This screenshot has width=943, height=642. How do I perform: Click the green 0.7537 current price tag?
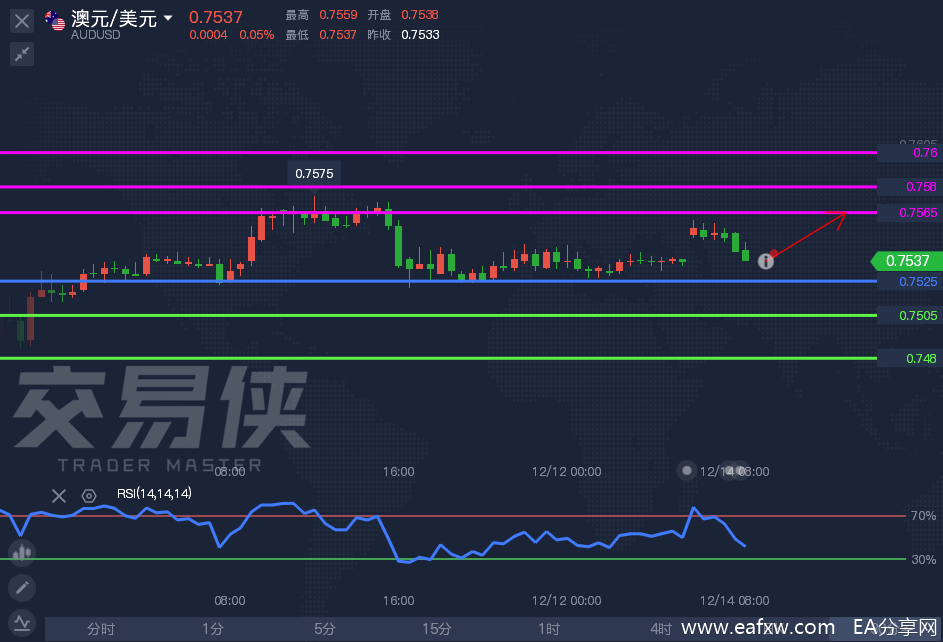[906, 261]
